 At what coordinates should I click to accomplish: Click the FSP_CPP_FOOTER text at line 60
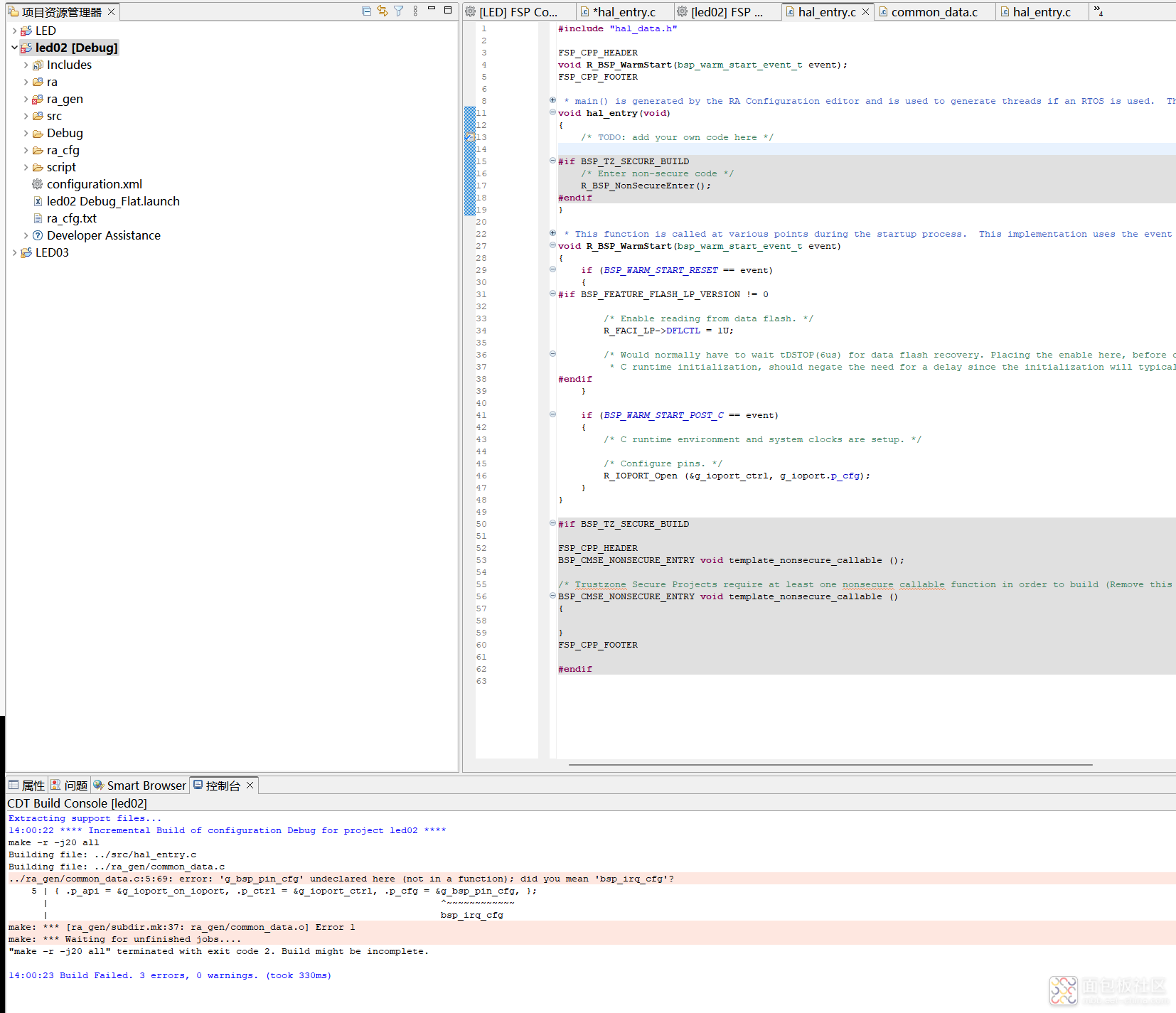(x=598, y=645)
